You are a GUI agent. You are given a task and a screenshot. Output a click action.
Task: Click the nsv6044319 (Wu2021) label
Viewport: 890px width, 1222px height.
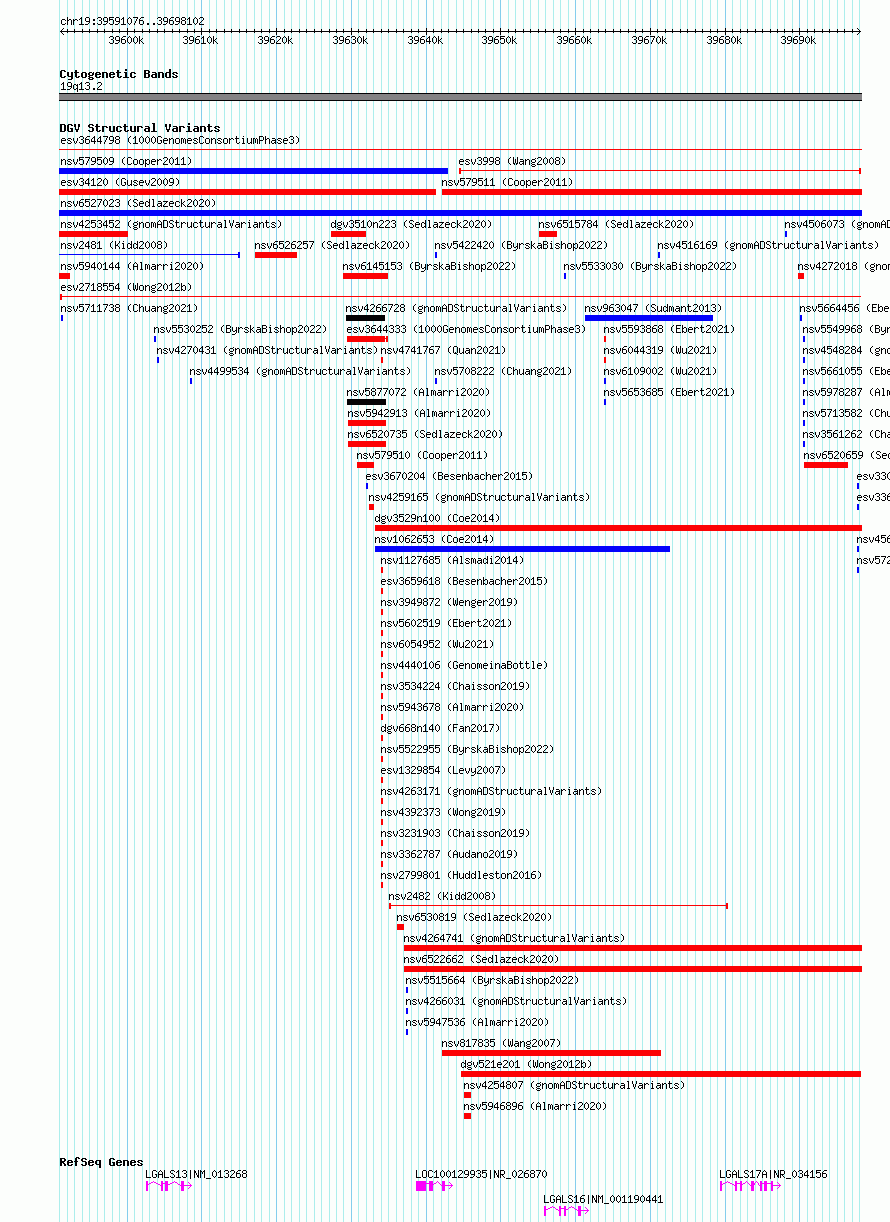point(659,350)
